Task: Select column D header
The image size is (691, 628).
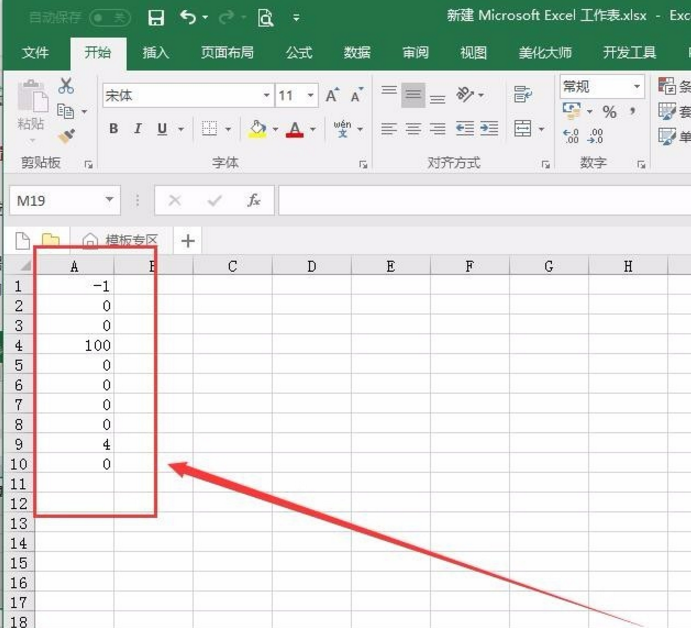Action: [312, 266]
